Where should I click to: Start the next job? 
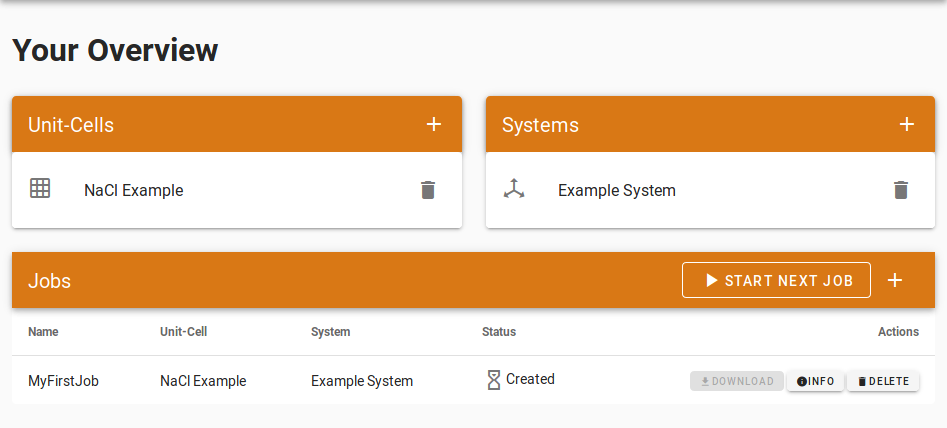point(777,280)
